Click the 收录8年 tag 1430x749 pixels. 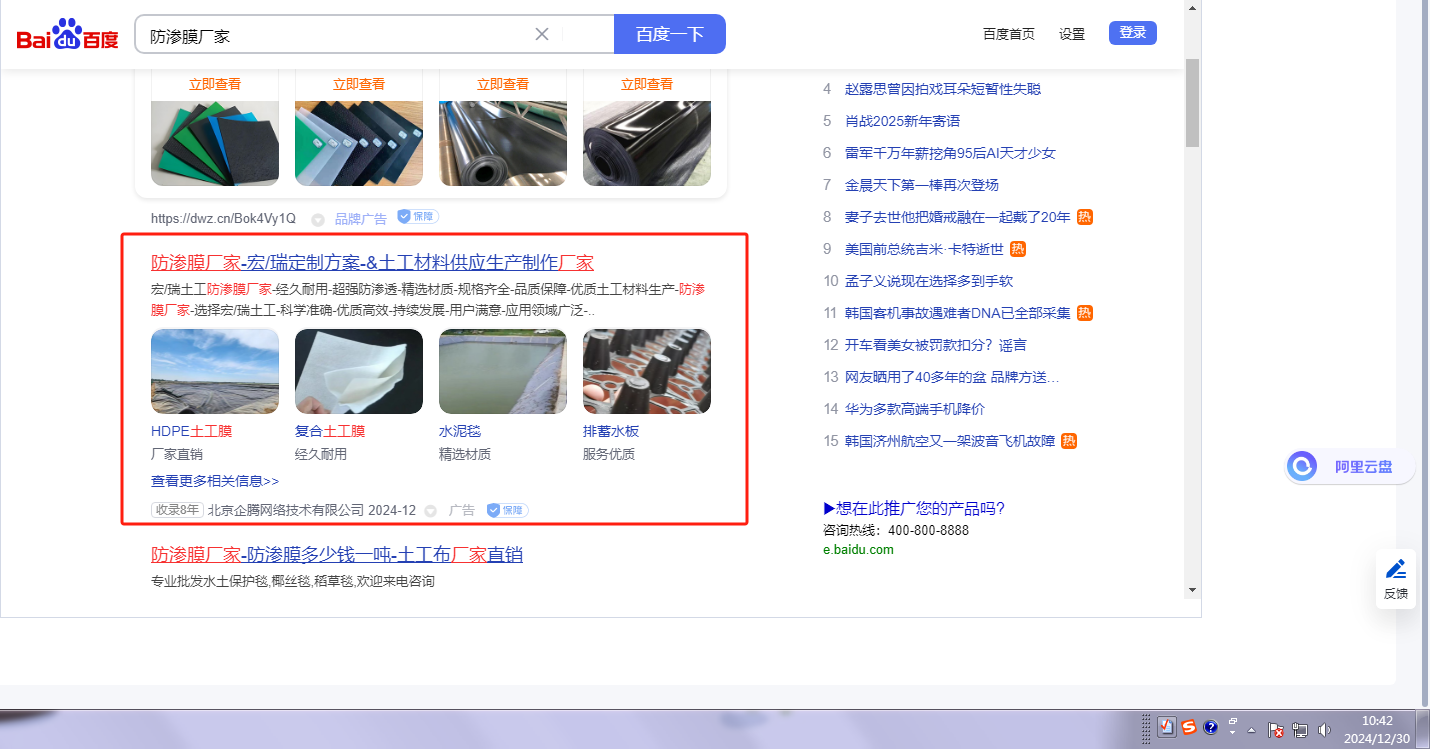click(x=177, y=510)
